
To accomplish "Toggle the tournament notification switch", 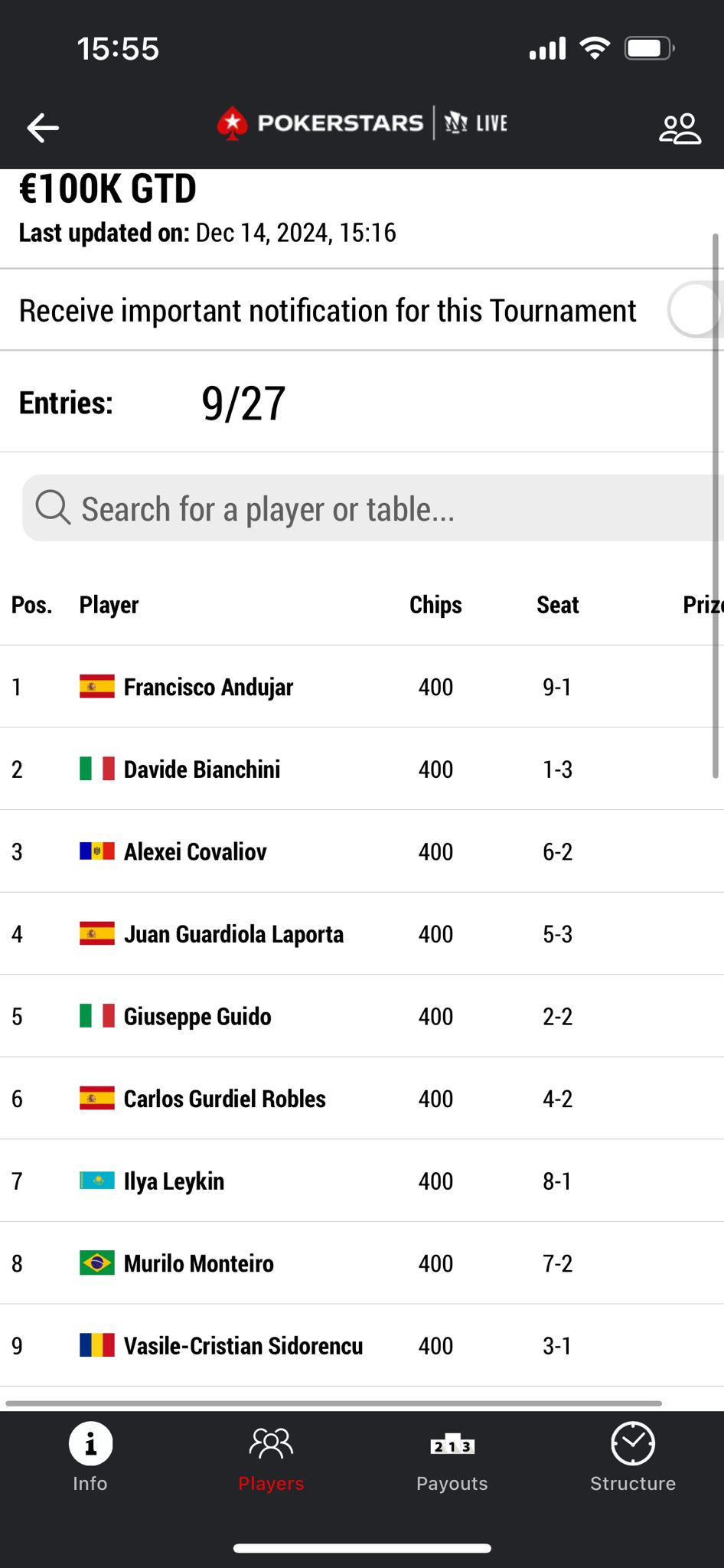I will (x=695, y=310).
